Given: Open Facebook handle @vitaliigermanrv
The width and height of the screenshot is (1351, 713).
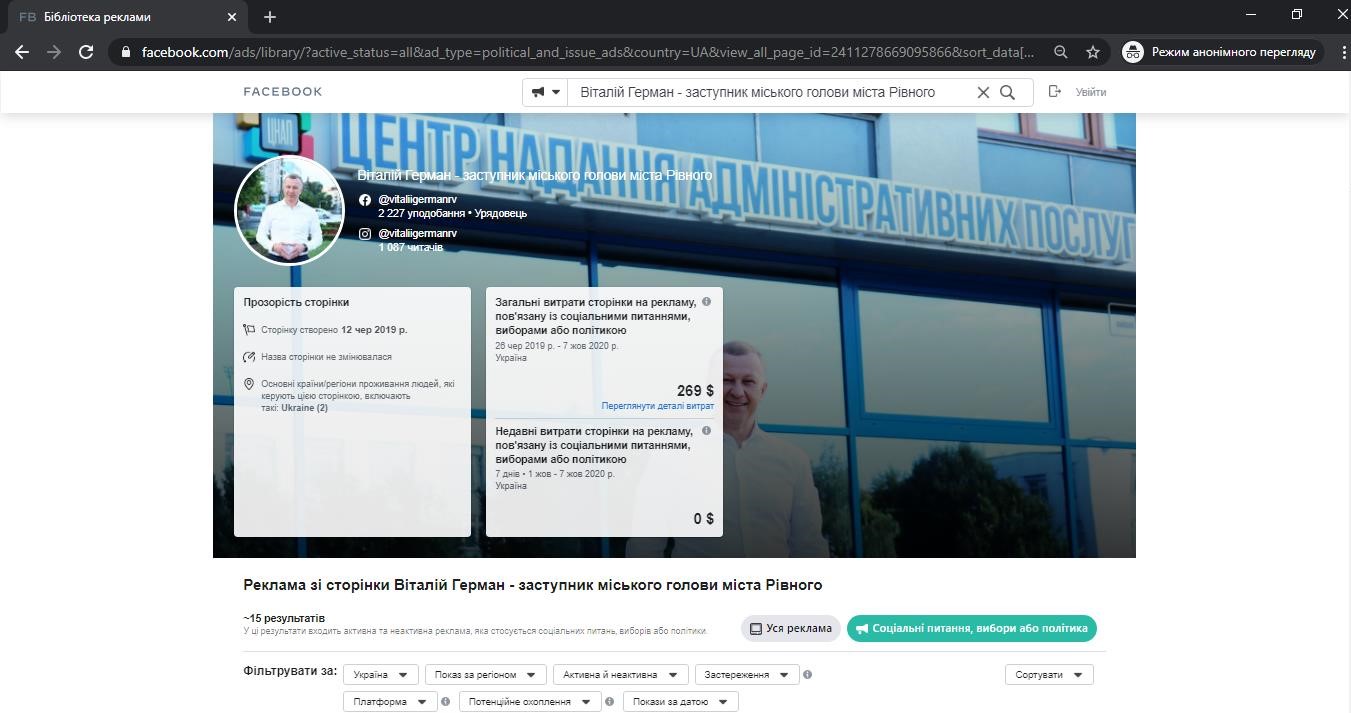Looking at the screenshot, I should (417, 200).
